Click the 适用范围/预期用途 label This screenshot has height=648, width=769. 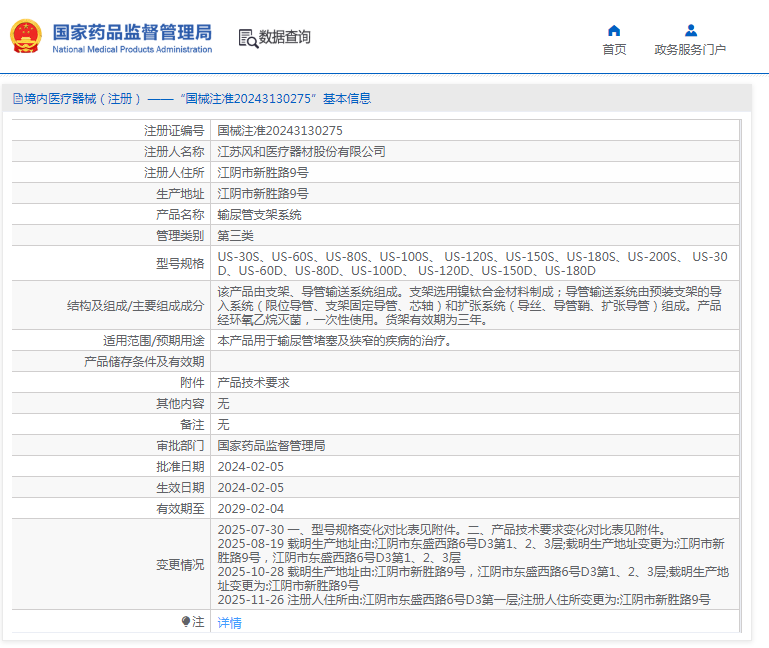point(154,340)
